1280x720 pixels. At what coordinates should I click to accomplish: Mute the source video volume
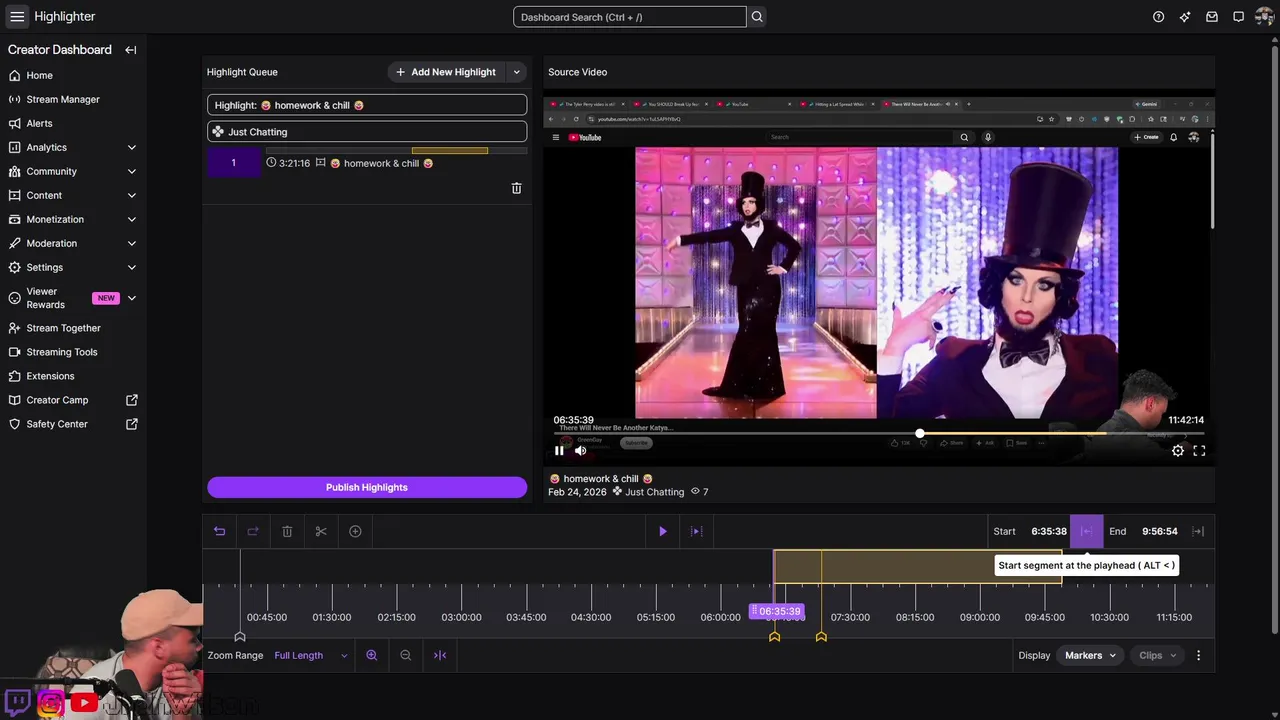coord(581,451)
